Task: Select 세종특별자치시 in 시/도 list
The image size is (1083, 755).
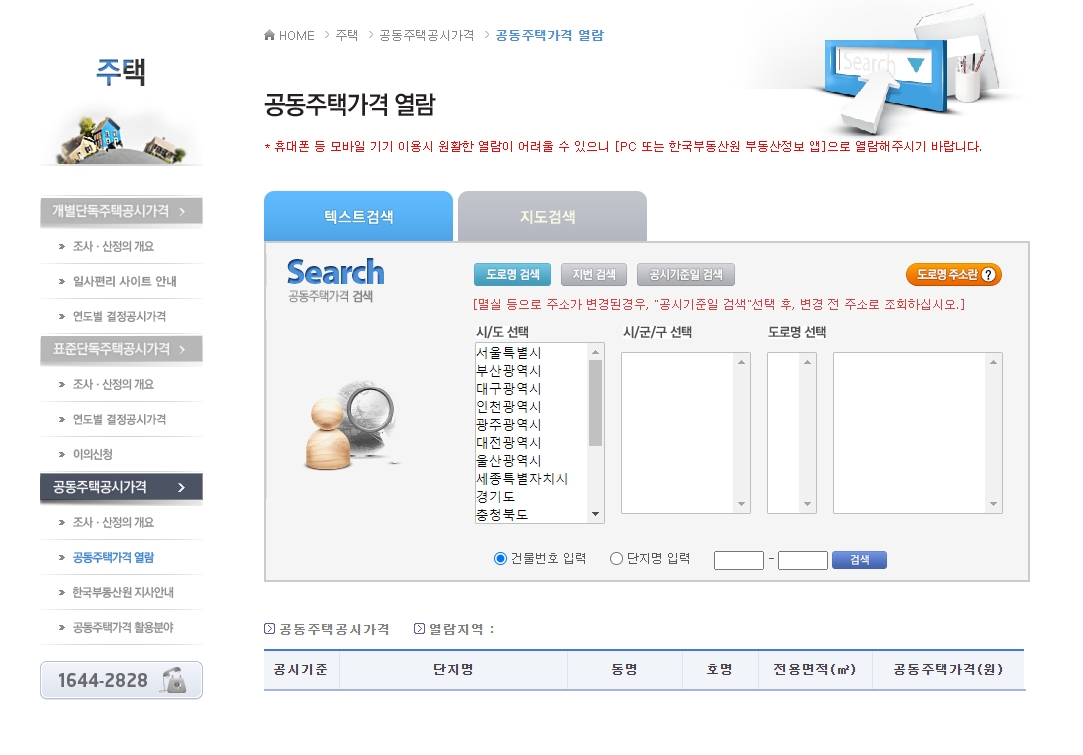Action: point(530,478)
